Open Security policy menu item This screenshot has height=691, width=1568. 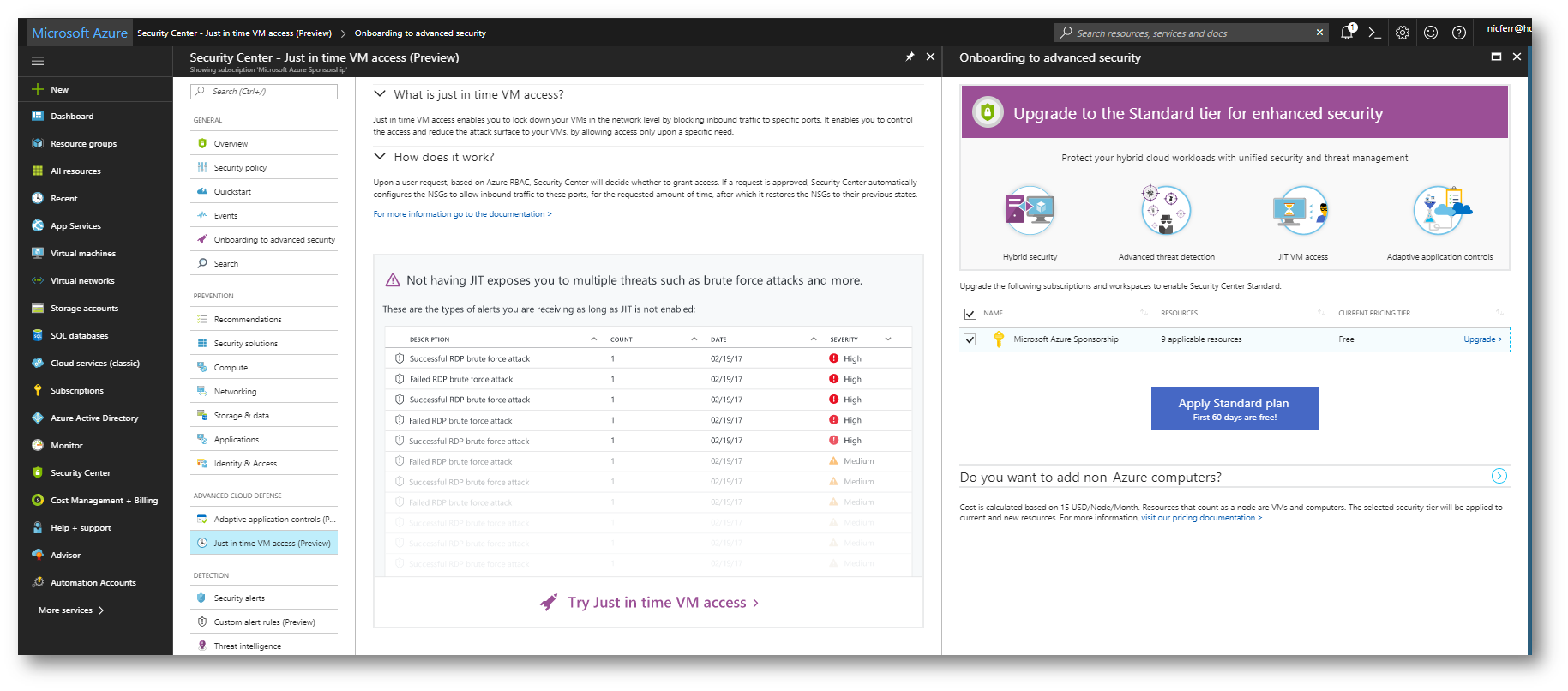[x=264, y=168]
